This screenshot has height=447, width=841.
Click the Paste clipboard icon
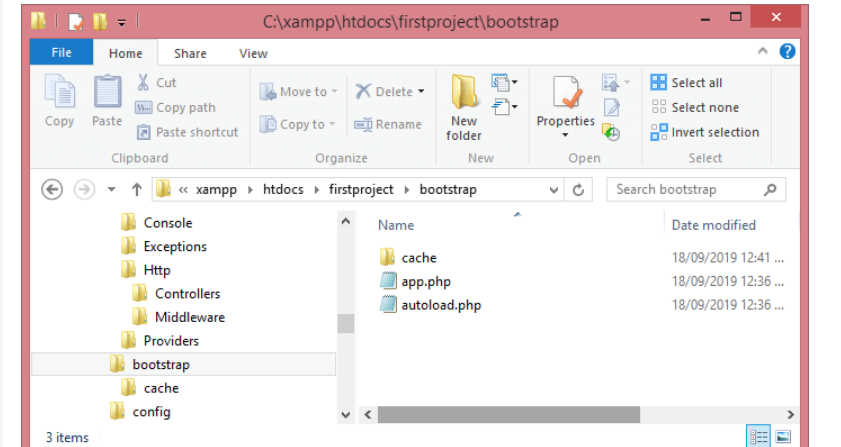tap(107, 94)
